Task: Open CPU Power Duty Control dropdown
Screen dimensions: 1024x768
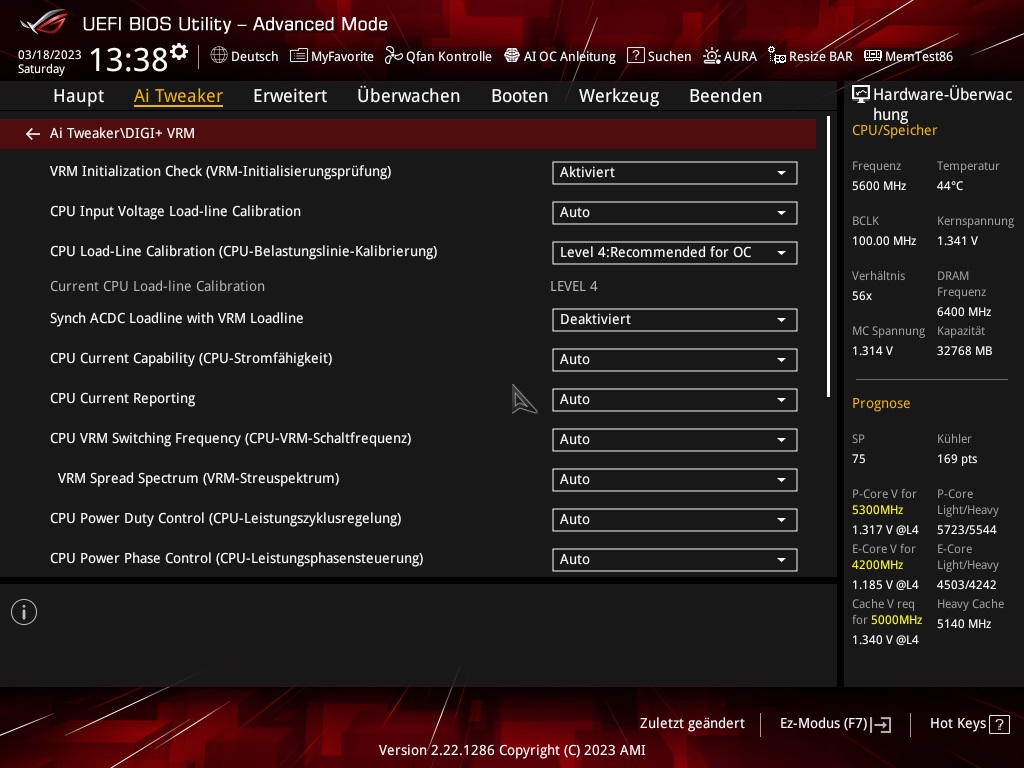Action: click(x=675, y=519)
